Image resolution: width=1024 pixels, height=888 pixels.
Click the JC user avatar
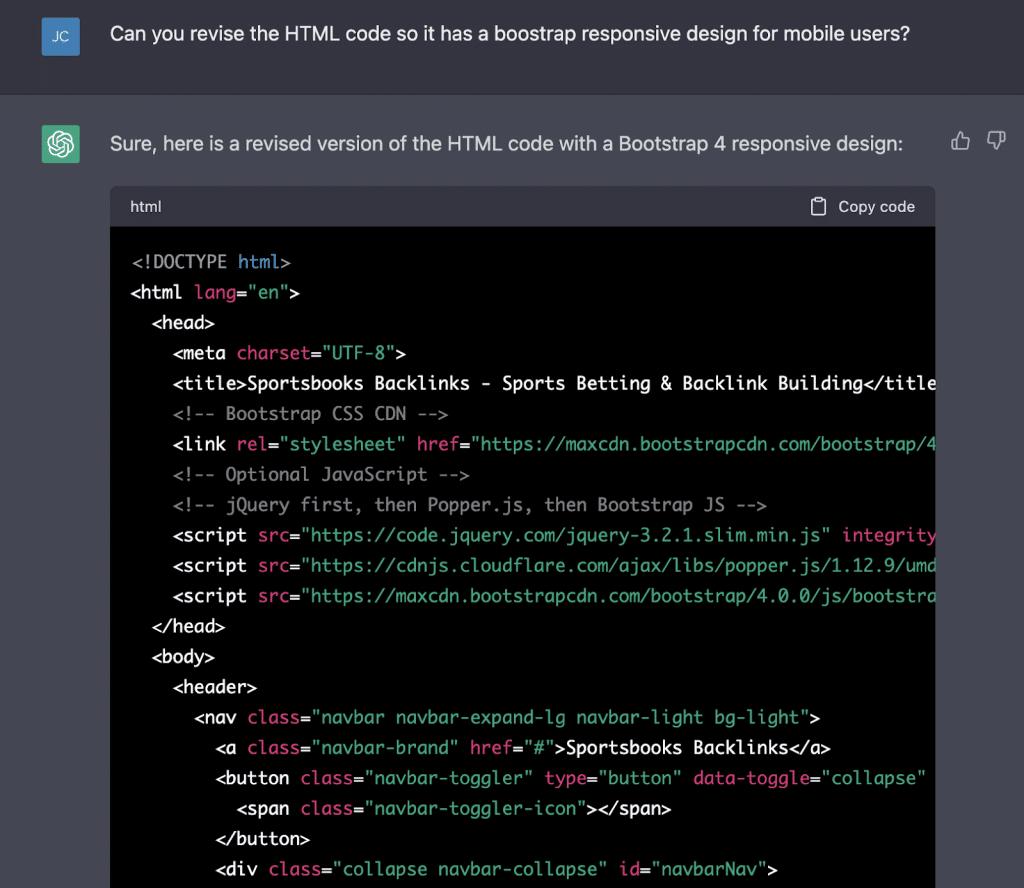click(61, 36)
